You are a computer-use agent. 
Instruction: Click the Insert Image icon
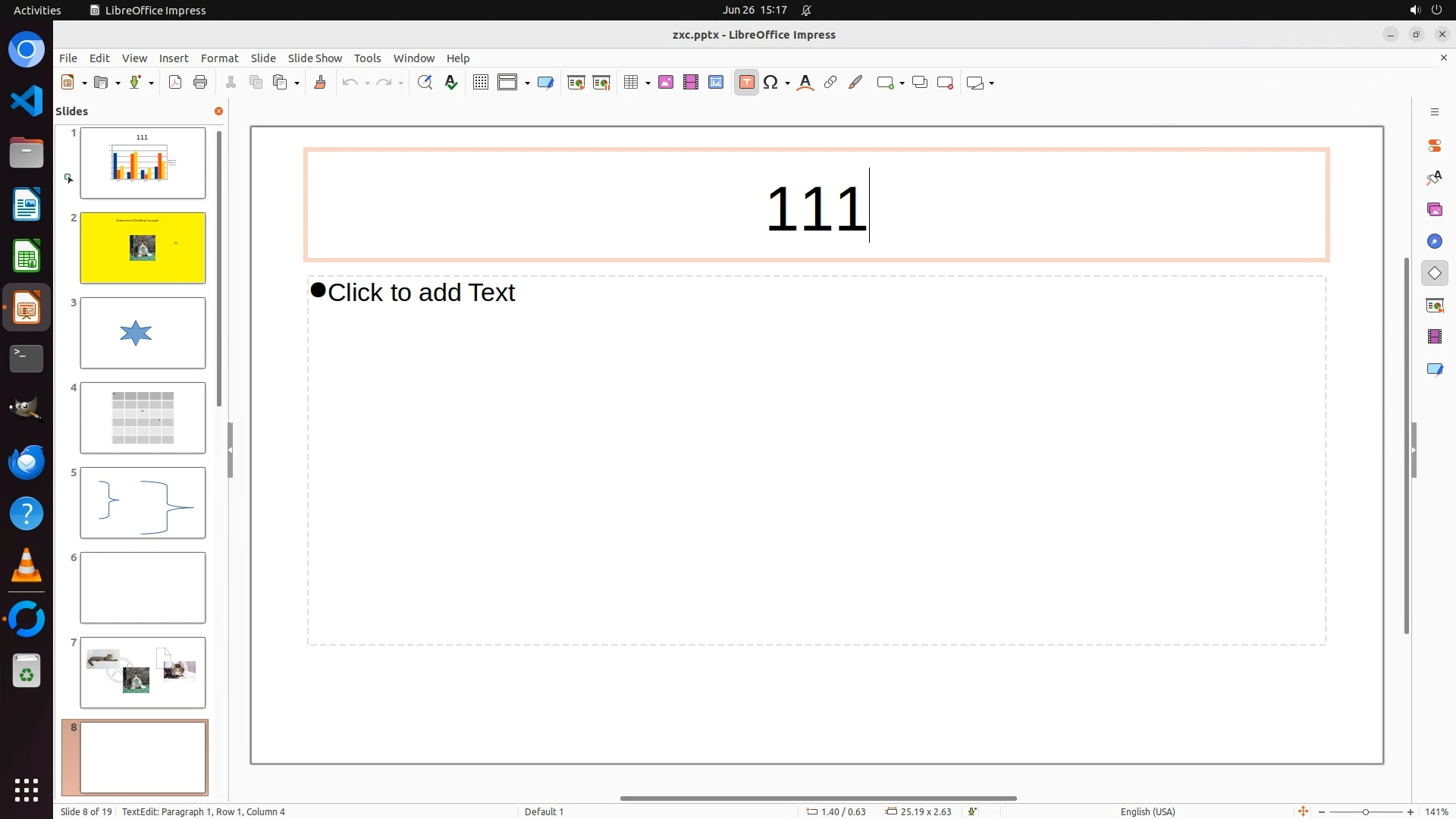pos(666,83)
